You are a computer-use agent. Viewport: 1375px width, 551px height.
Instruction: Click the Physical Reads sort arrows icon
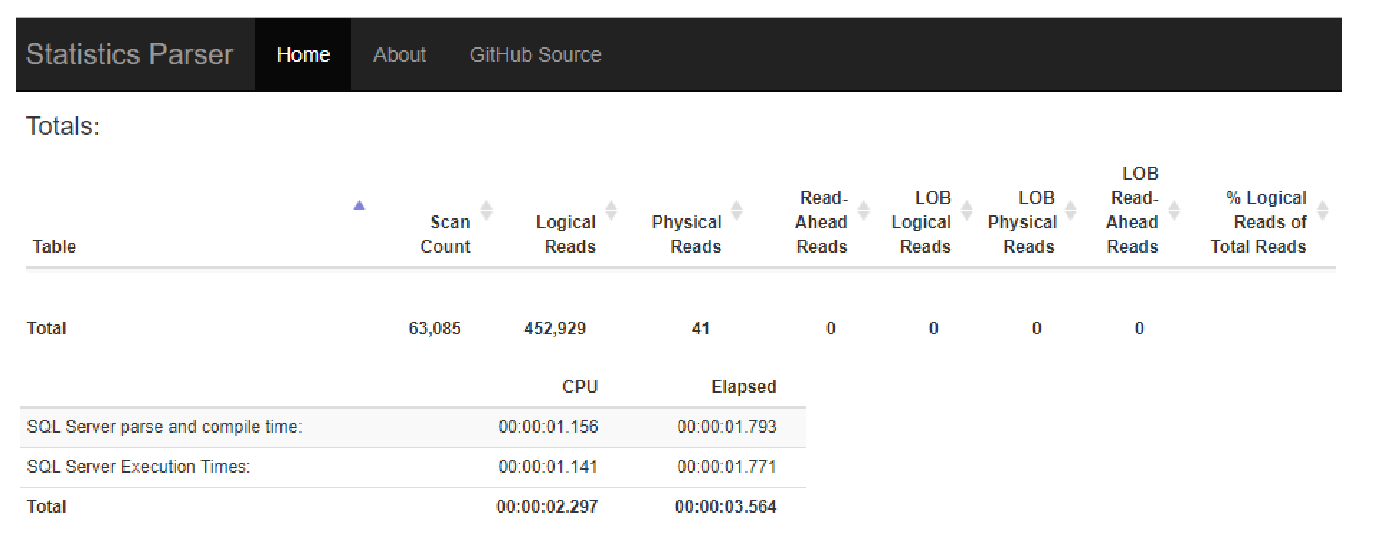(x=737, y=210)
